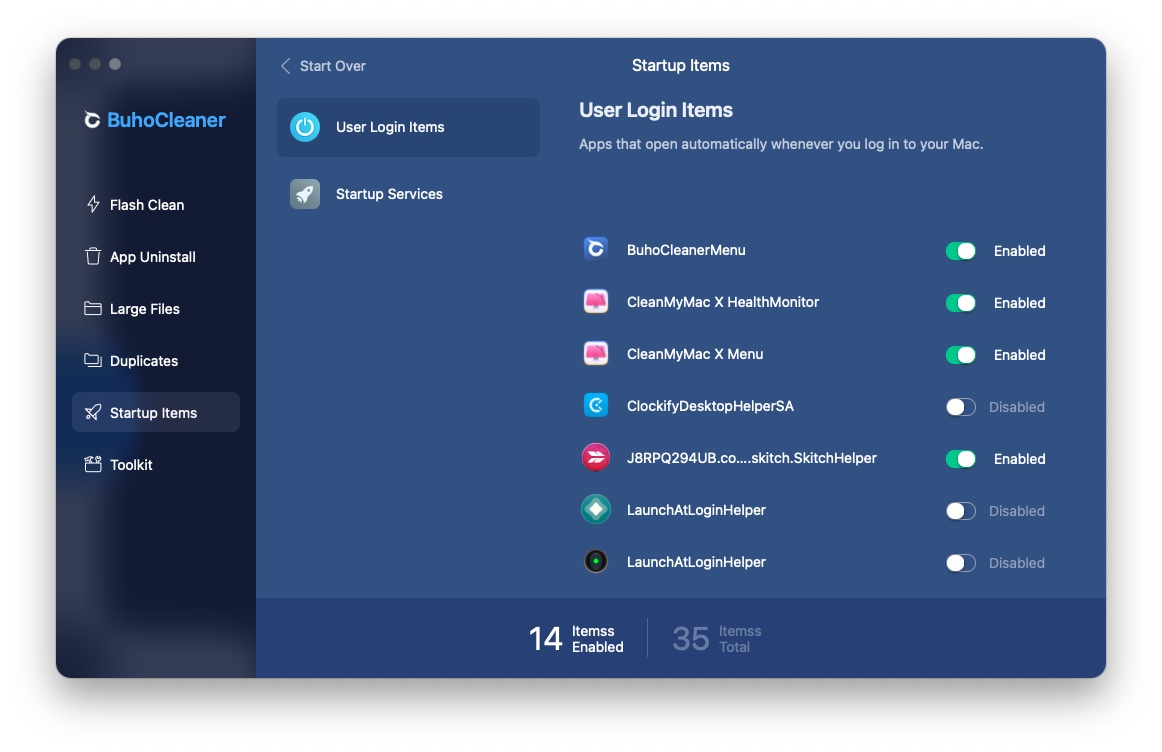The image size is (1162, 752).
Task: Click the 14 Items Enabled counter
Action: pyautogui.click(x=576, y=639)
